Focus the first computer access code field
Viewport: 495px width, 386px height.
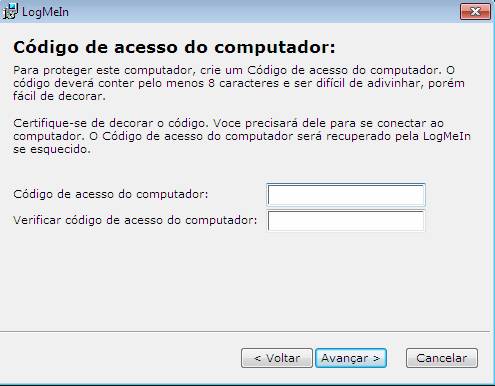(x=346, y=194)
